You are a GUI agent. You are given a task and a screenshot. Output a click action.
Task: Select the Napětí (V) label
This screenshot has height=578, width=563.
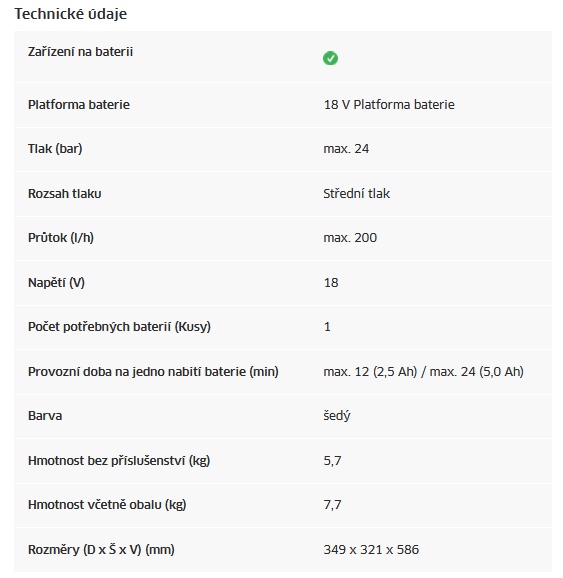[x=56, y=283]
